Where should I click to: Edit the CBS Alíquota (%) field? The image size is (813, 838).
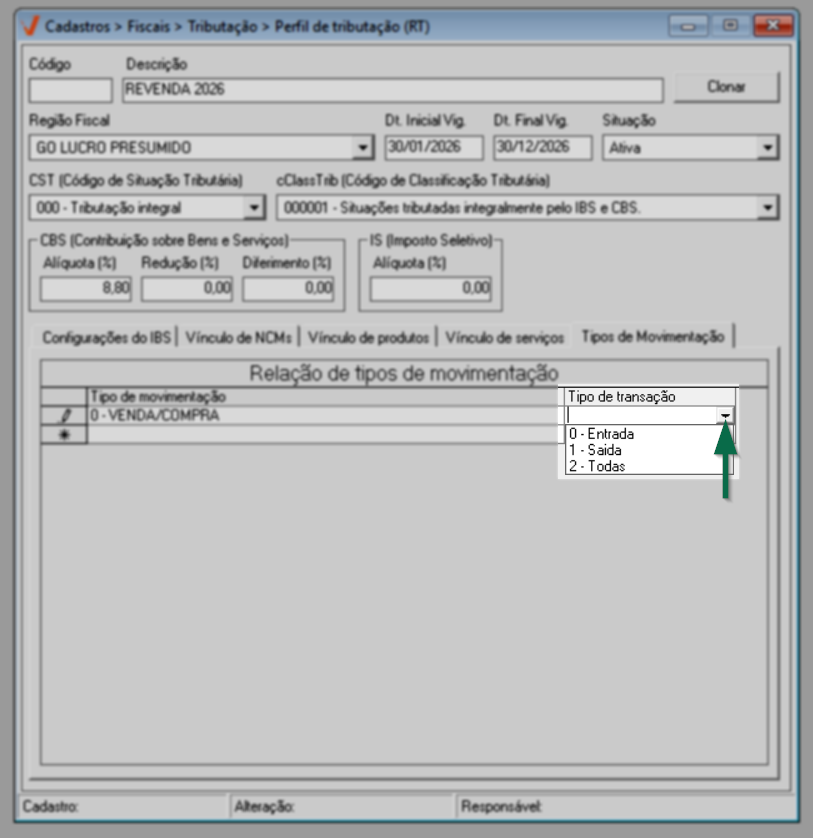[x=86, y=289]
